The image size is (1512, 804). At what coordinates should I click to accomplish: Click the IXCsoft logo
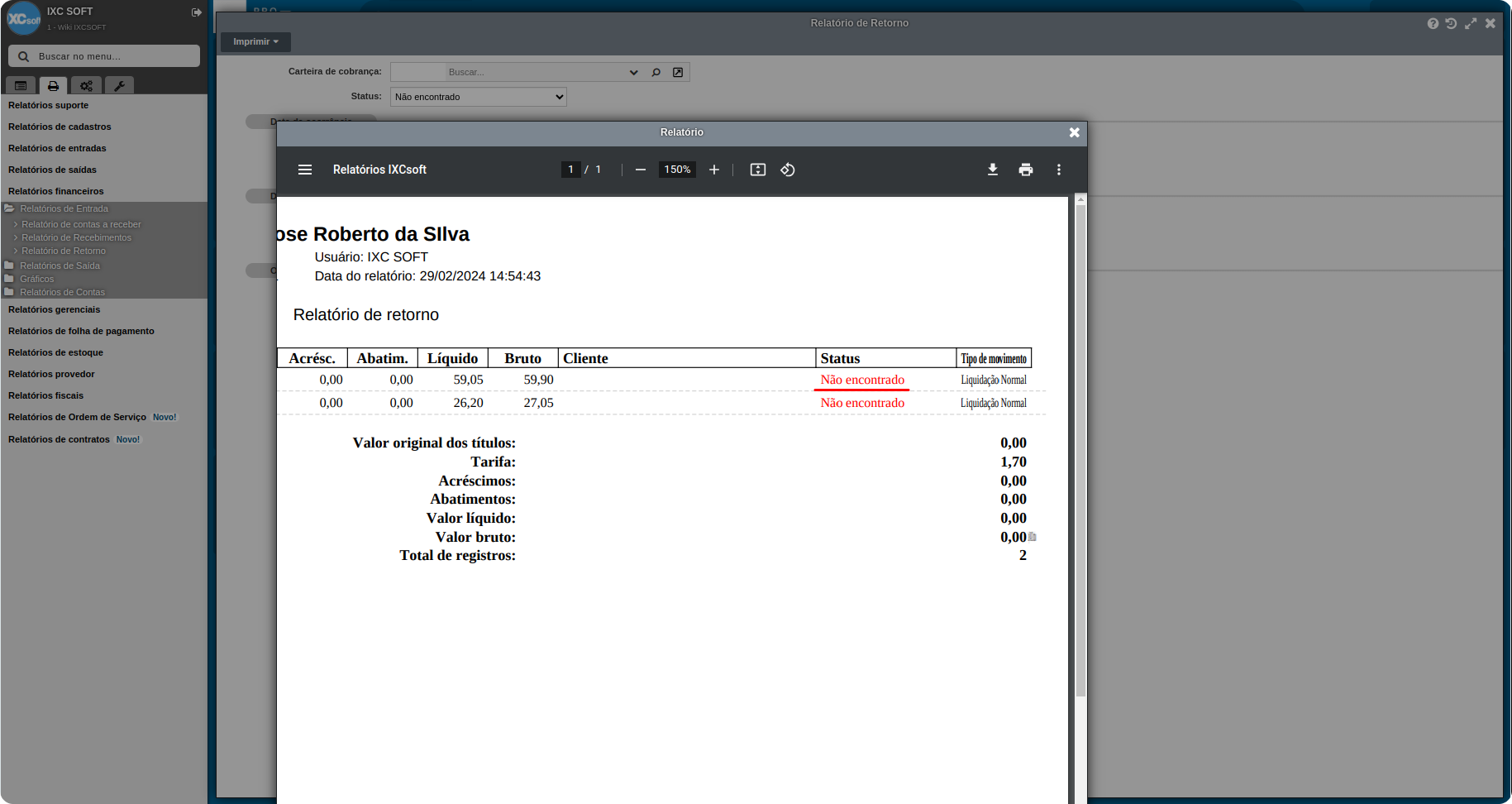click(x=23, y=18)
